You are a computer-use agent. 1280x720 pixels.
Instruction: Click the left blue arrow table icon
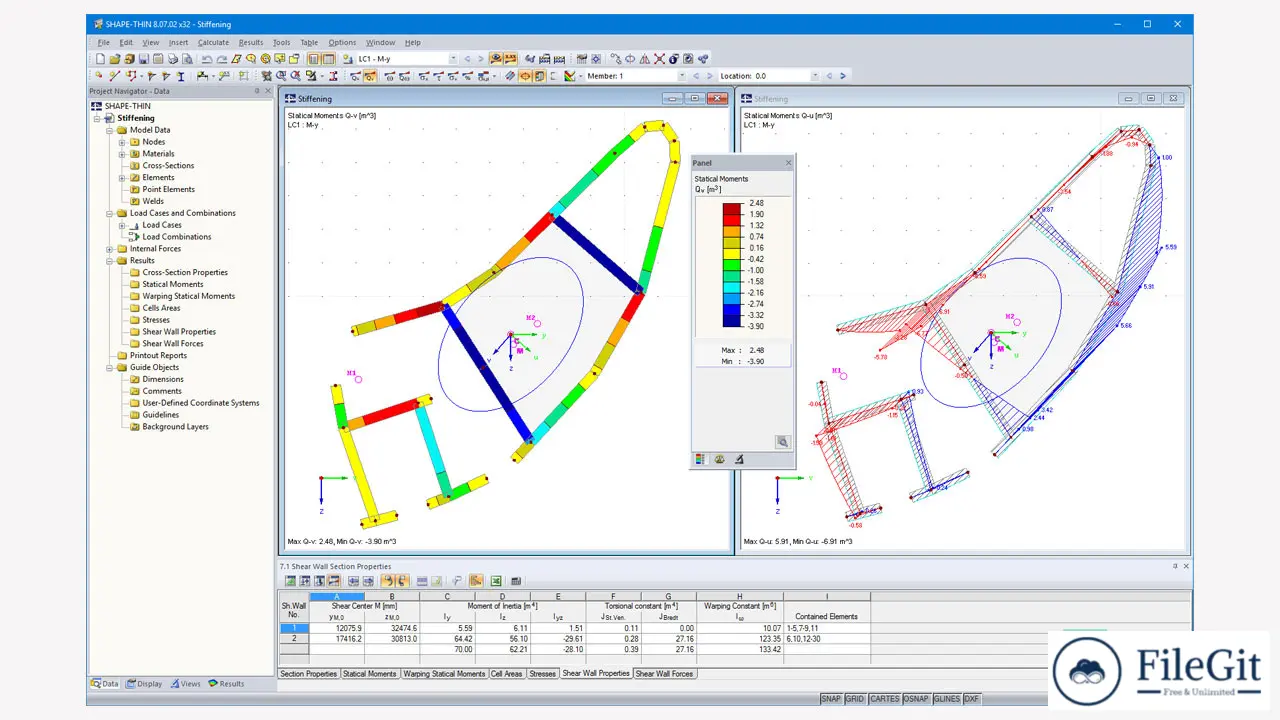[353, 580]
